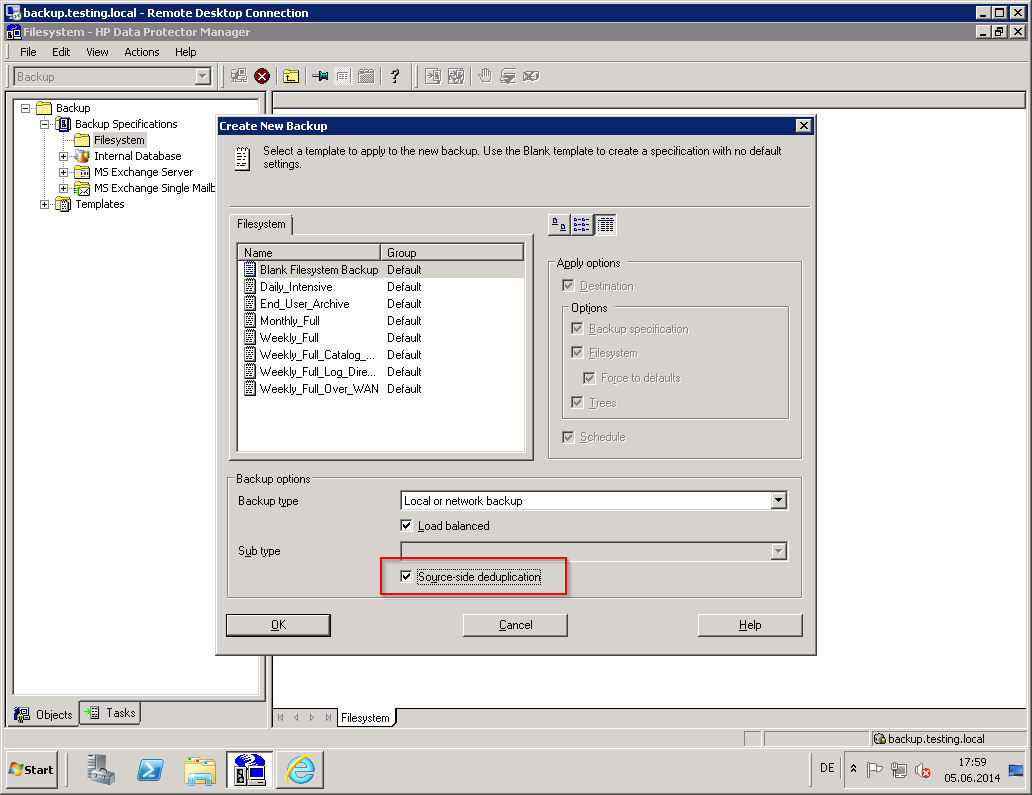
Task: Click the connect-to-client toolbar icon
Action: [239, 76]
